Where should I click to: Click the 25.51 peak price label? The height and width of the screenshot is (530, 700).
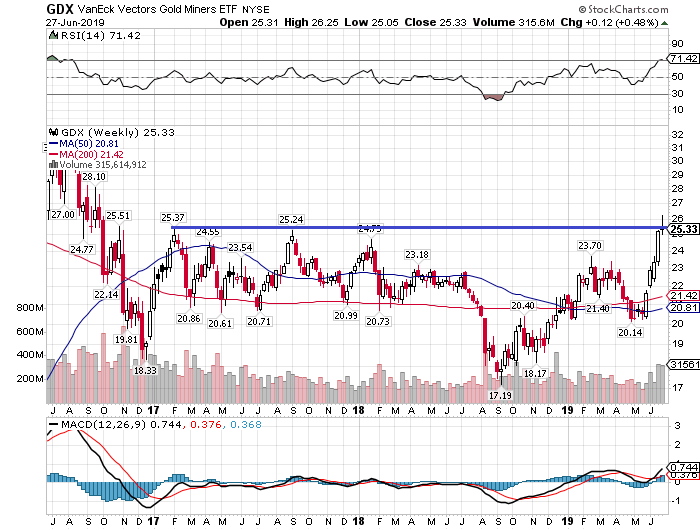118,216
